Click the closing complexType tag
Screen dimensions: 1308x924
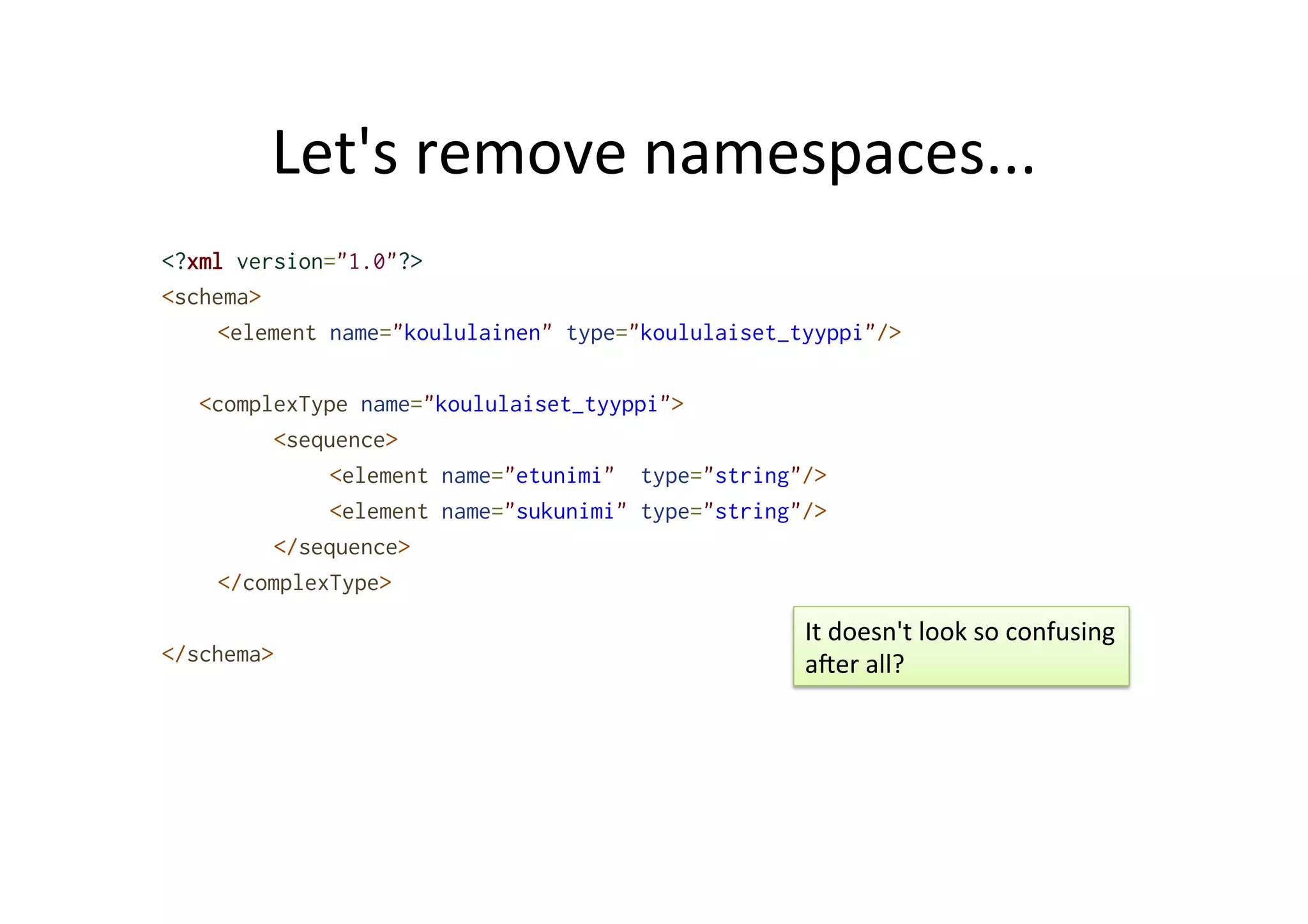[x=304, y=583]
